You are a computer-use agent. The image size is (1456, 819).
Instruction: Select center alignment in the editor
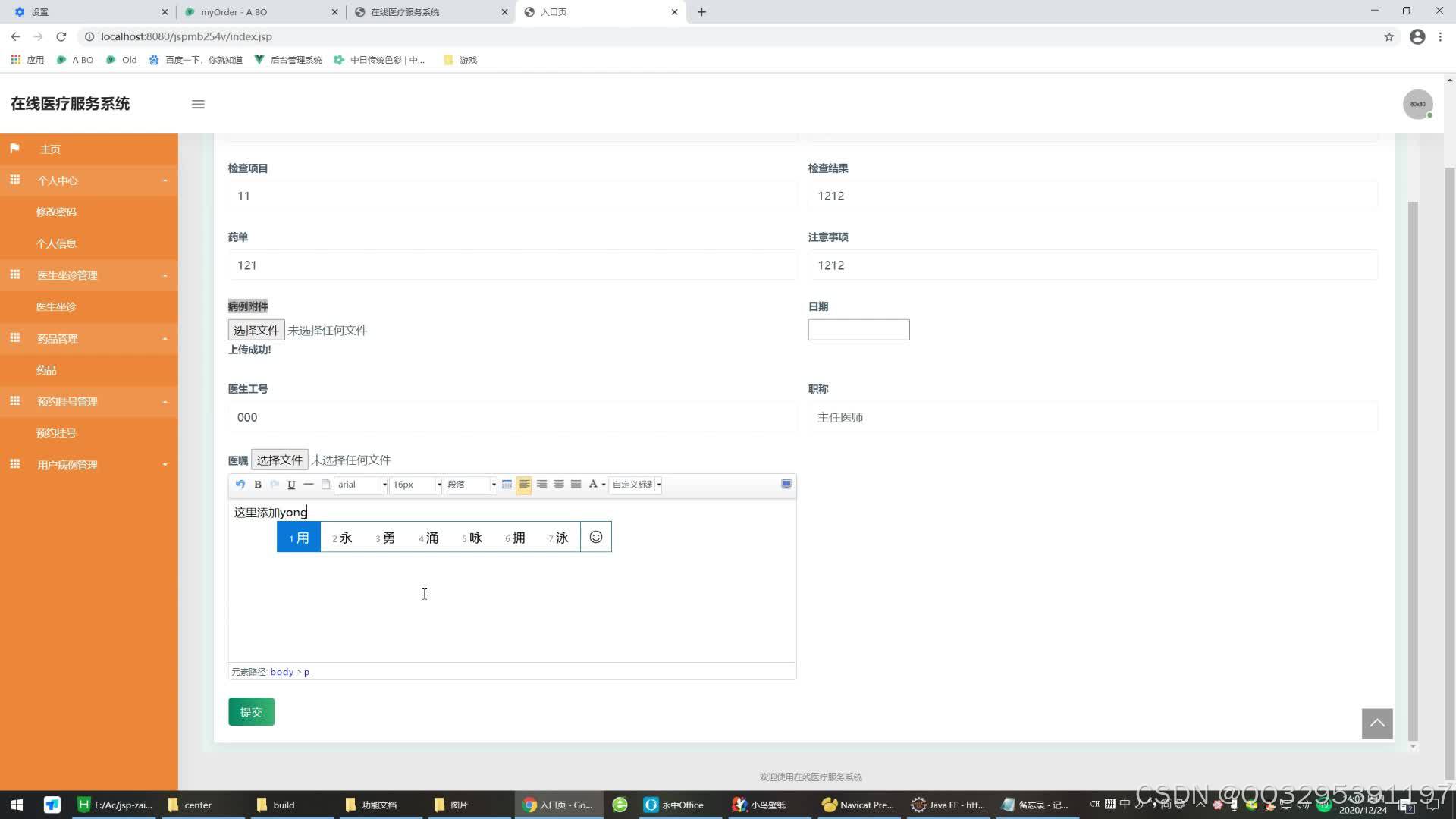[559, 485]
